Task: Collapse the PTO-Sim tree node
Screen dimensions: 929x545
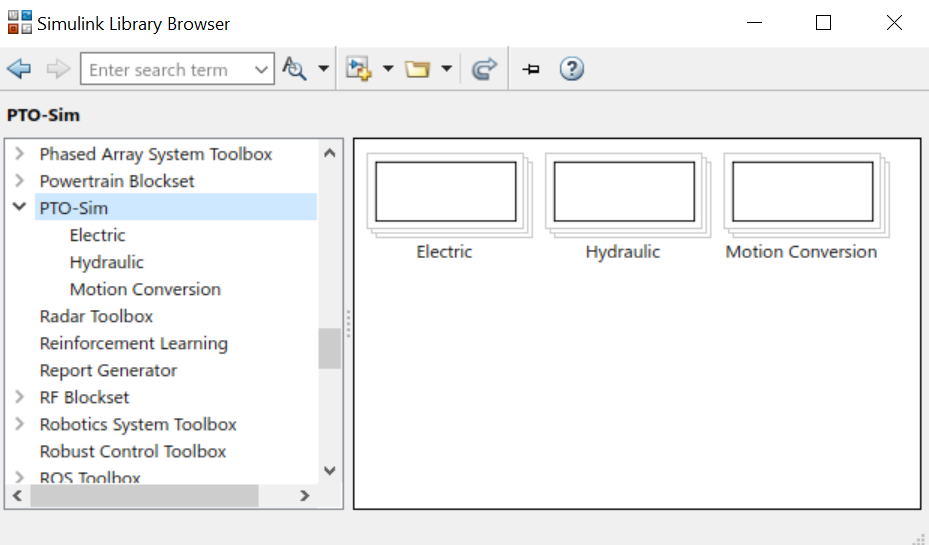Action: tap(20, 207)
